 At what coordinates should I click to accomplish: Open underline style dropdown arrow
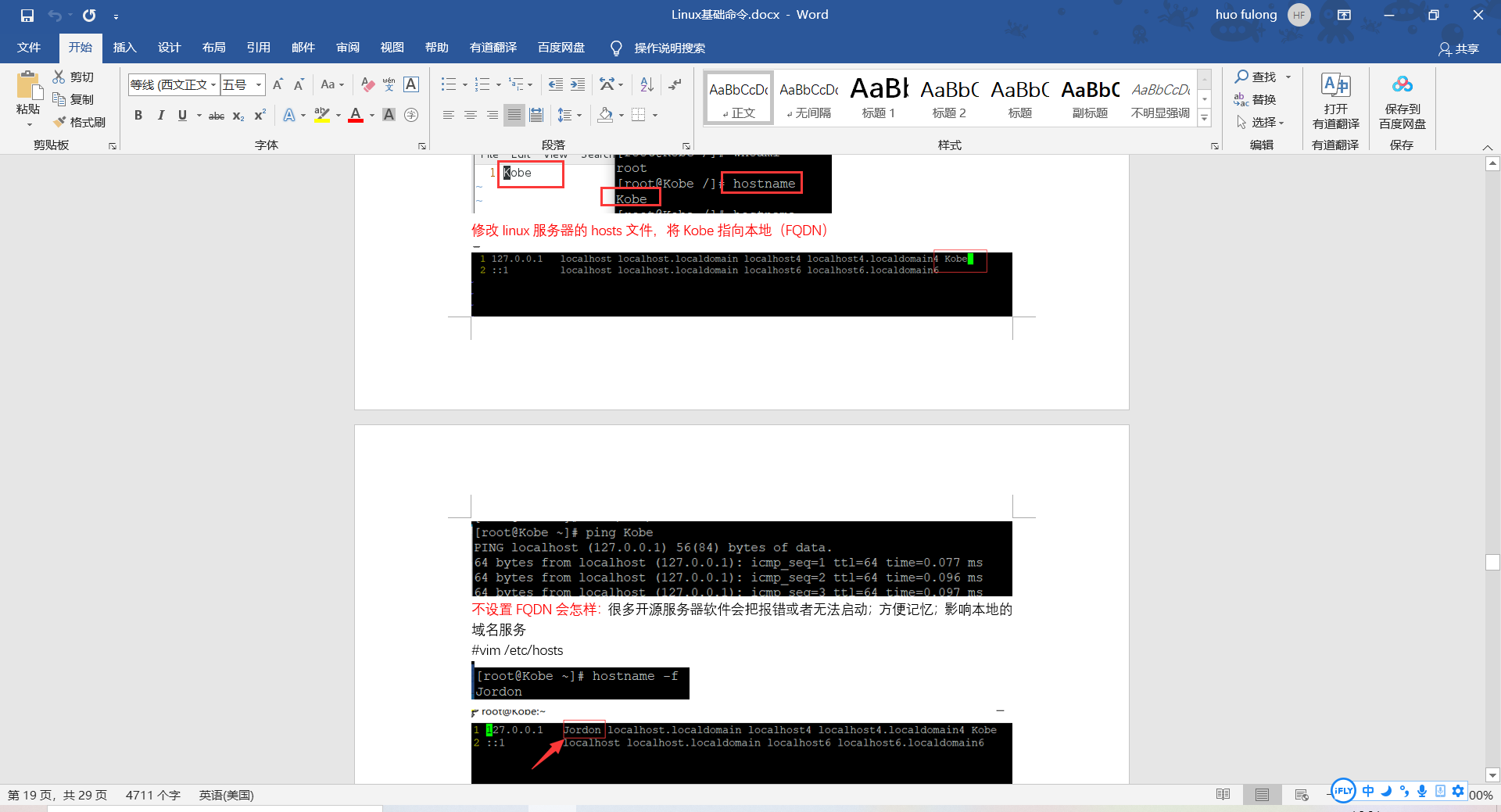tap(199, 116)
